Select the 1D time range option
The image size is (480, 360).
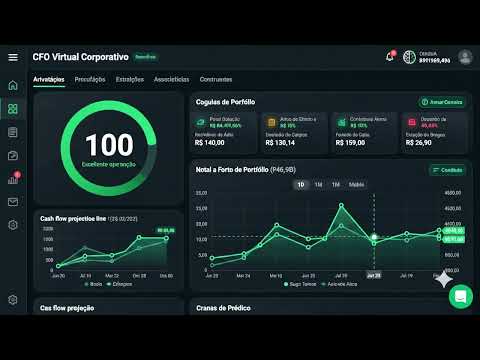click(x=301, y=184)
